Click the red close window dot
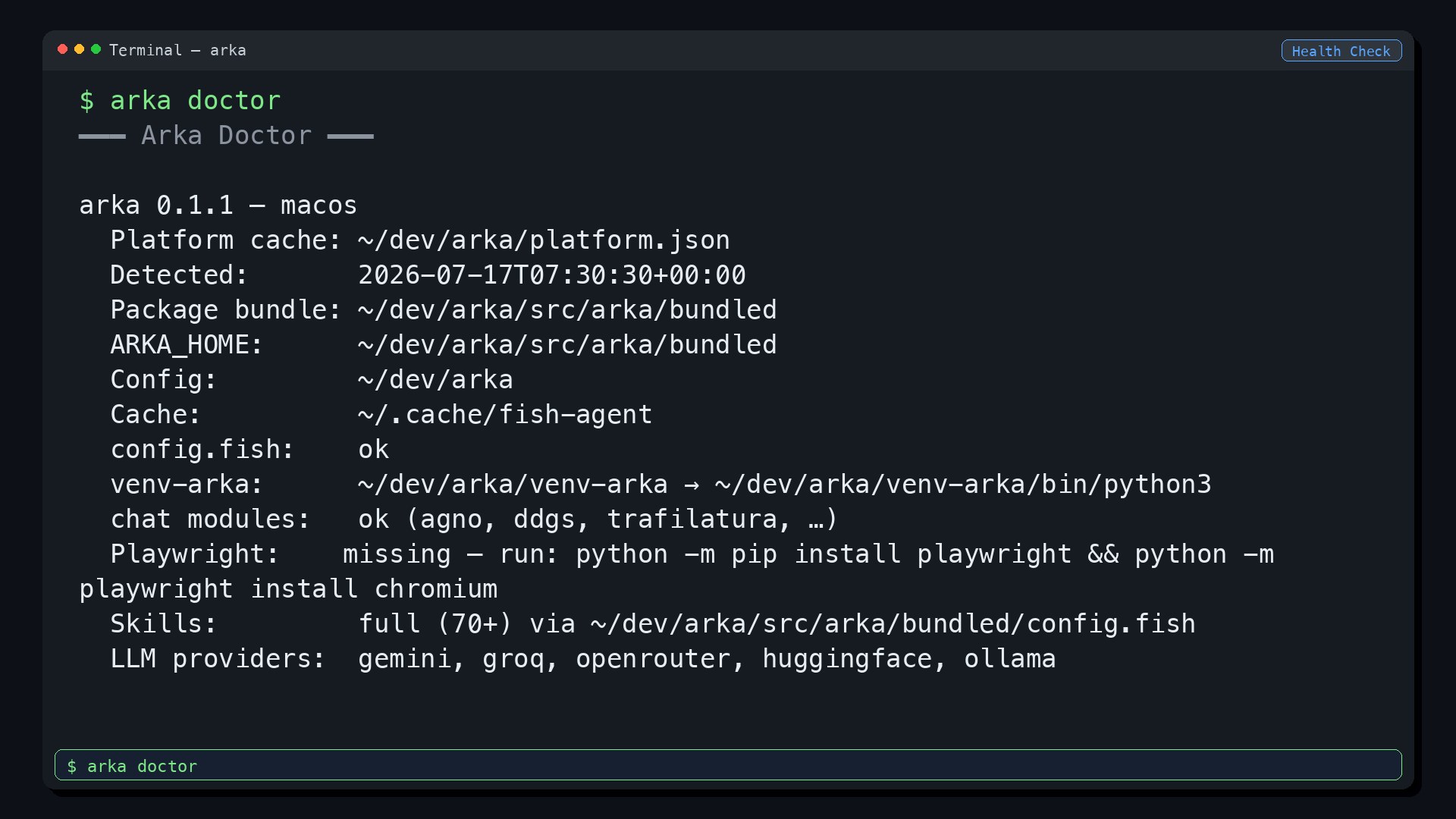This screenshot has width=1456, height=819. pos(62,49)
